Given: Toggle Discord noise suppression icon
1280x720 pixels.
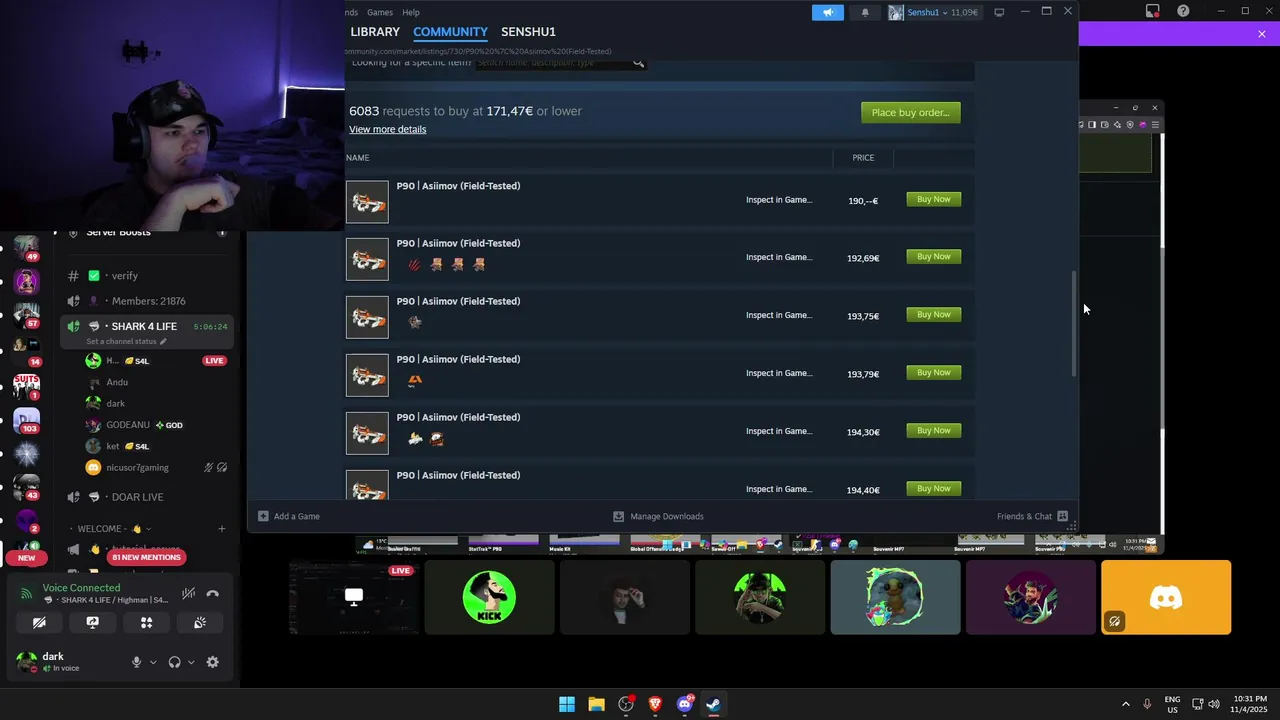Looking at the screenshot, I should tap(188, 593).
